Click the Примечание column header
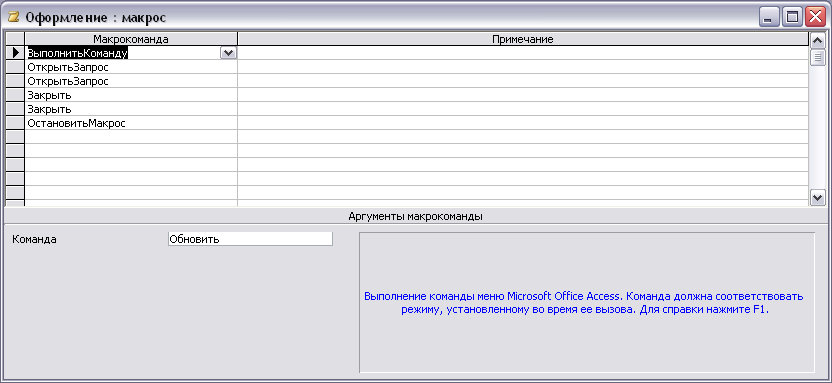 (523, 39)
